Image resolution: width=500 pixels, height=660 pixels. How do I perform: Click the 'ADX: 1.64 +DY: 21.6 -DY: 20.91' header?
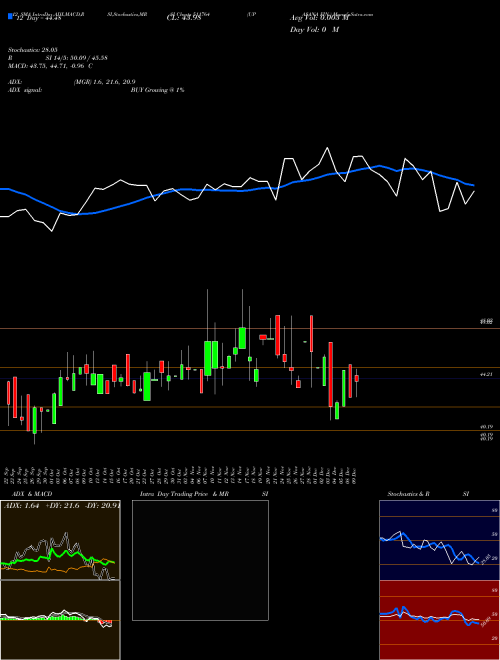point(62,506)
